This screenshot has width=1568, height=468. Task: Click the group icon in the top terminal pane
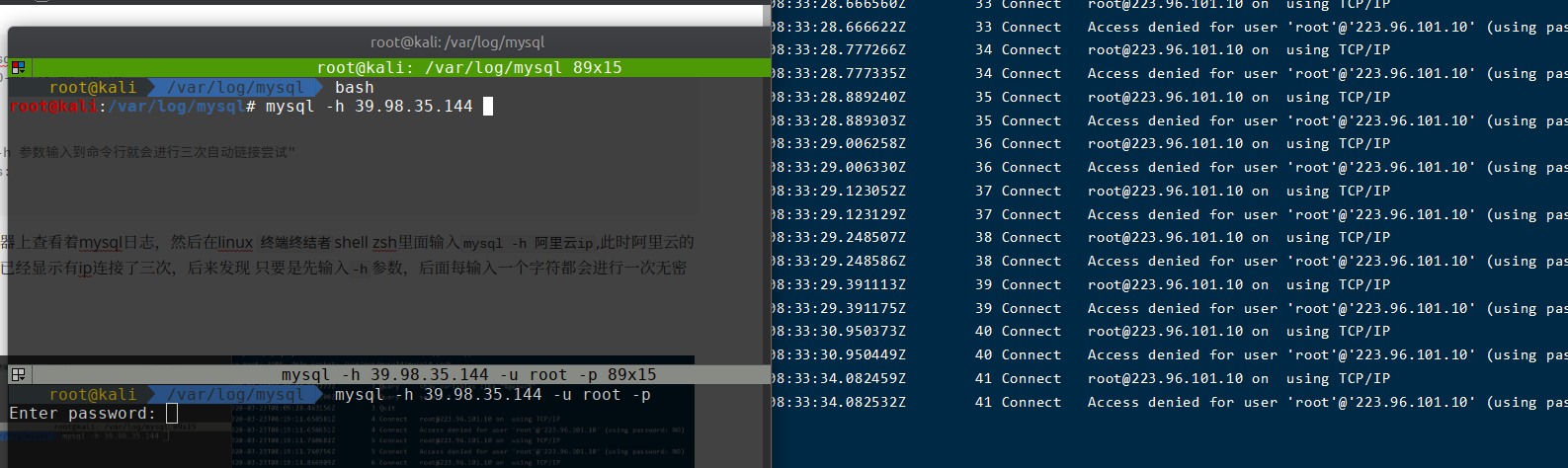tap(18, 67)
